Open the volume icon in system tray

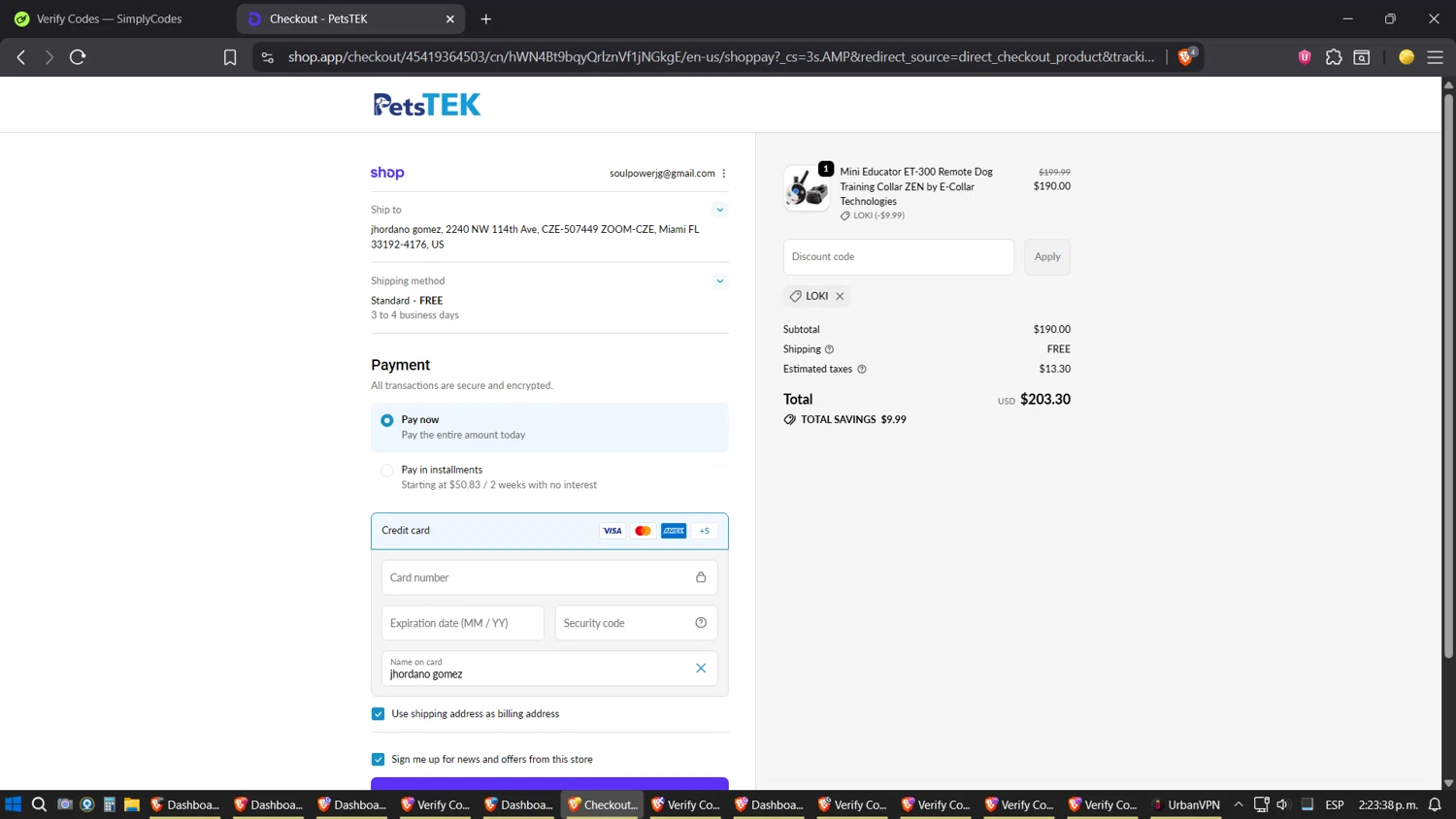(1282, 804)
